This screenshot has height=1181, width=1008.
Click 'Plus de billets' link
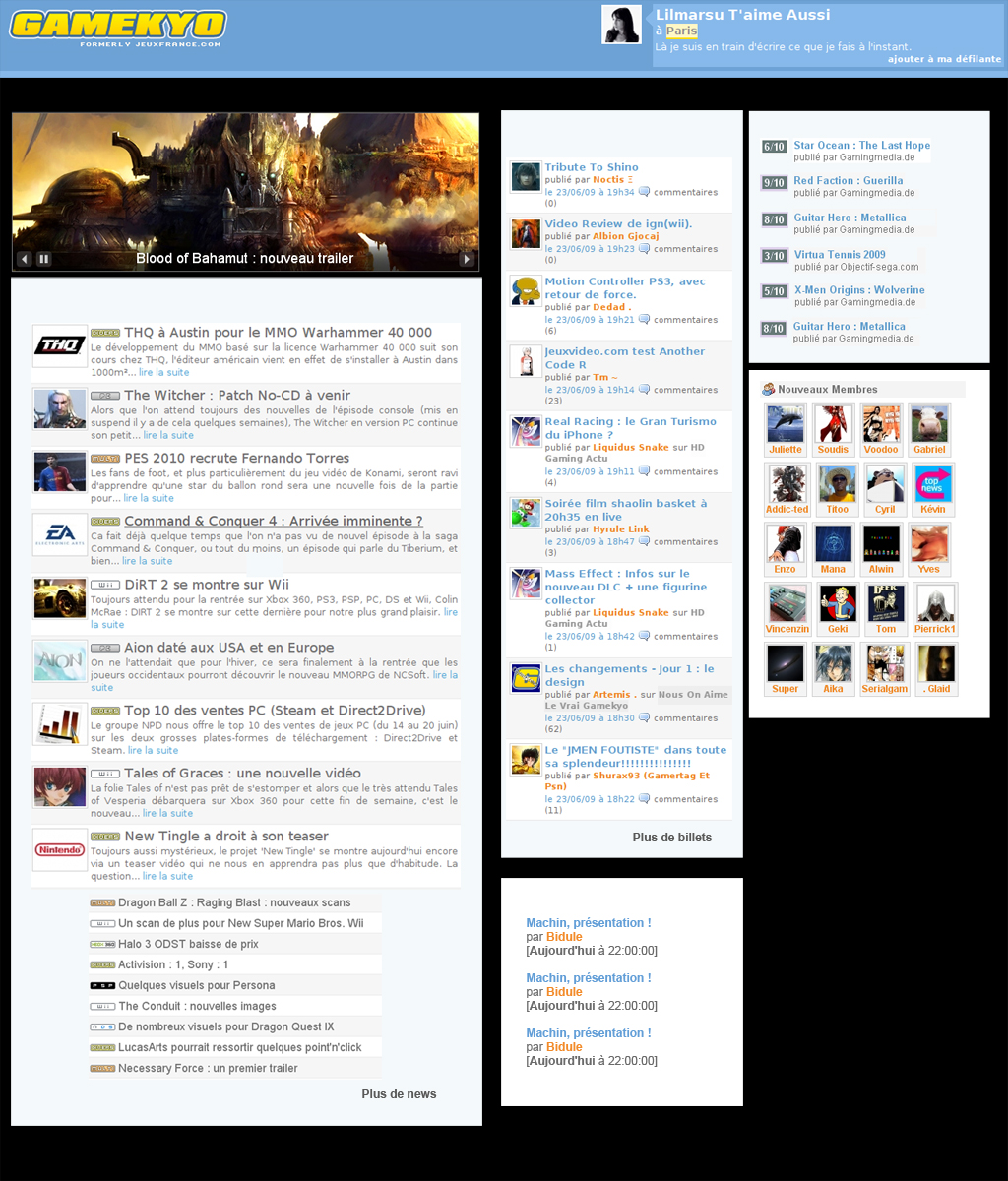tap(672, 838)
